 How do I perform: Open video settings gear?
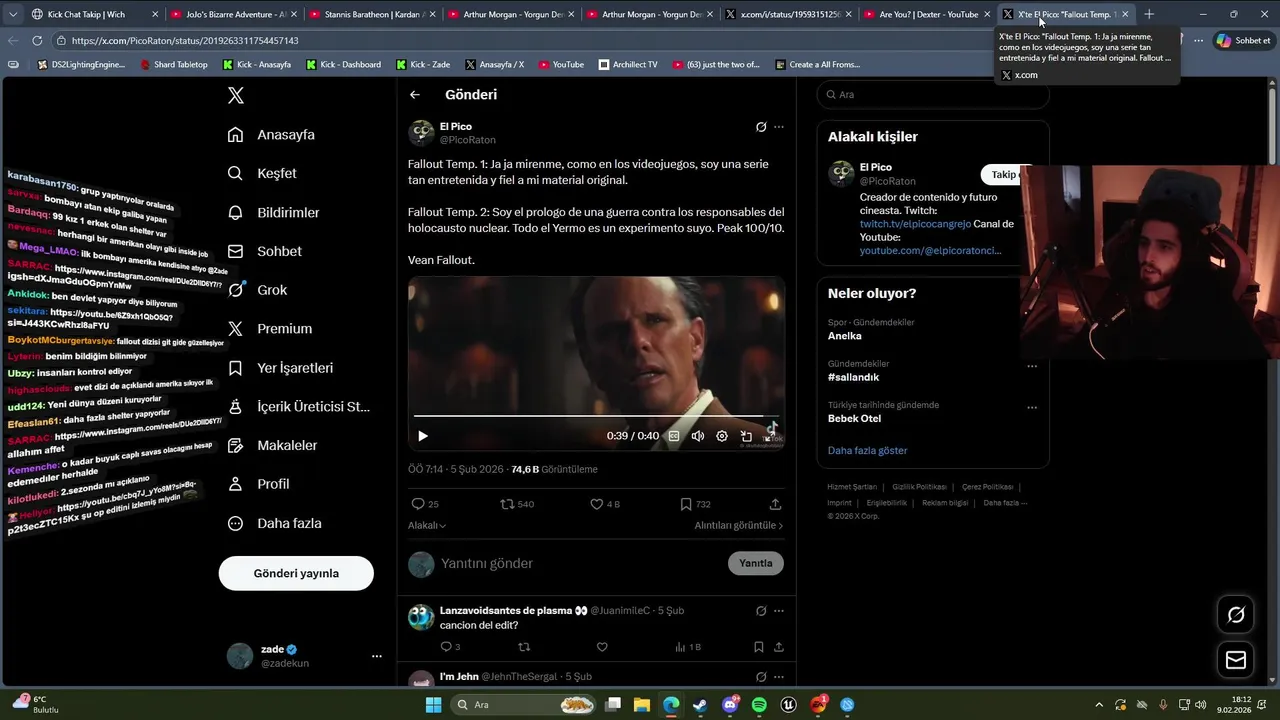point(722,436)
